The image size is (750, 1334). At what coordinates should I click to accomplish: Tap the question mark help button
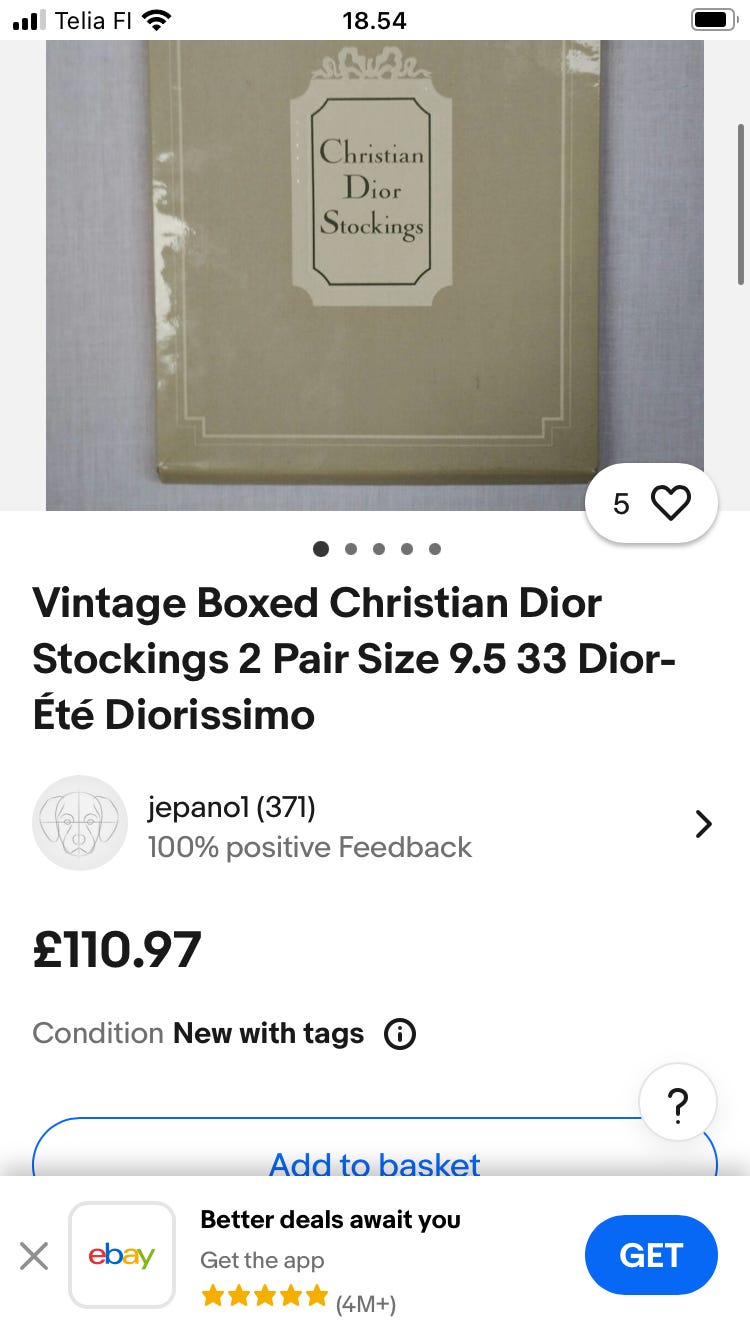click(677, 1104)
